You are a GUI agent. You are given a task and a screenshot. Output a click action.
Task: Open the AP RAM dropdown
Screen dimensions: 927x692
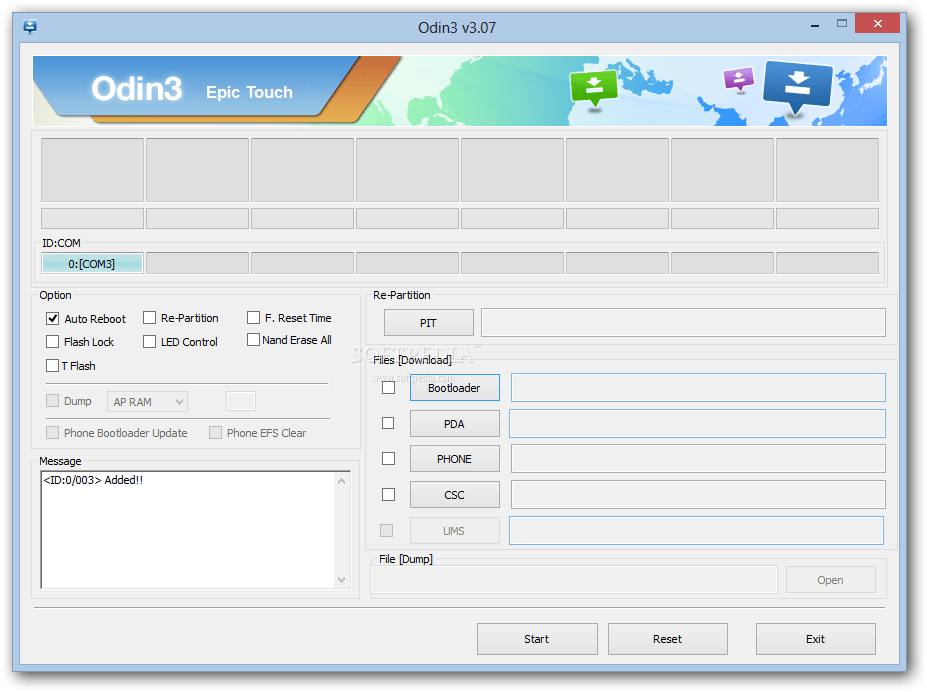[x=147, y=402]
